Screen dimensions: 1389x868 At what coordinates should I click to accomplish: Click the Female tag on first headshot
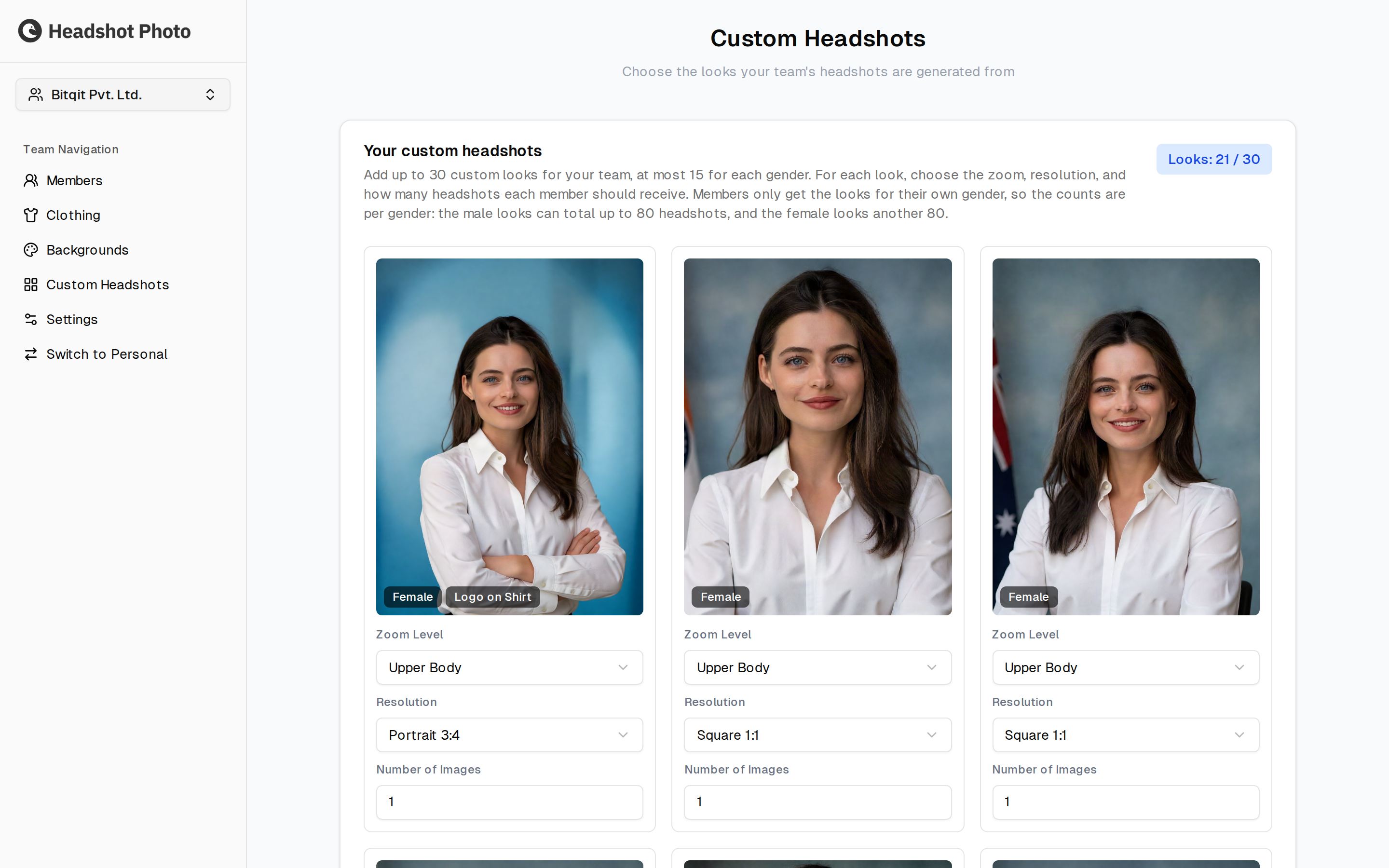coord(412,597)
